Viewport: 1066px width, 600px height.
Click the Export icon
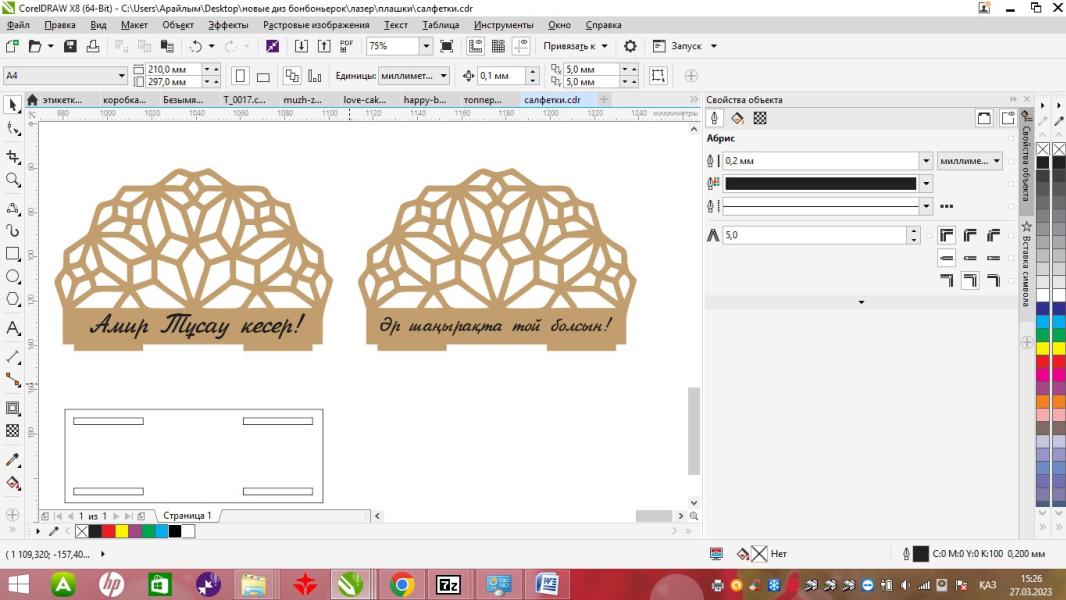click(324, 46)
